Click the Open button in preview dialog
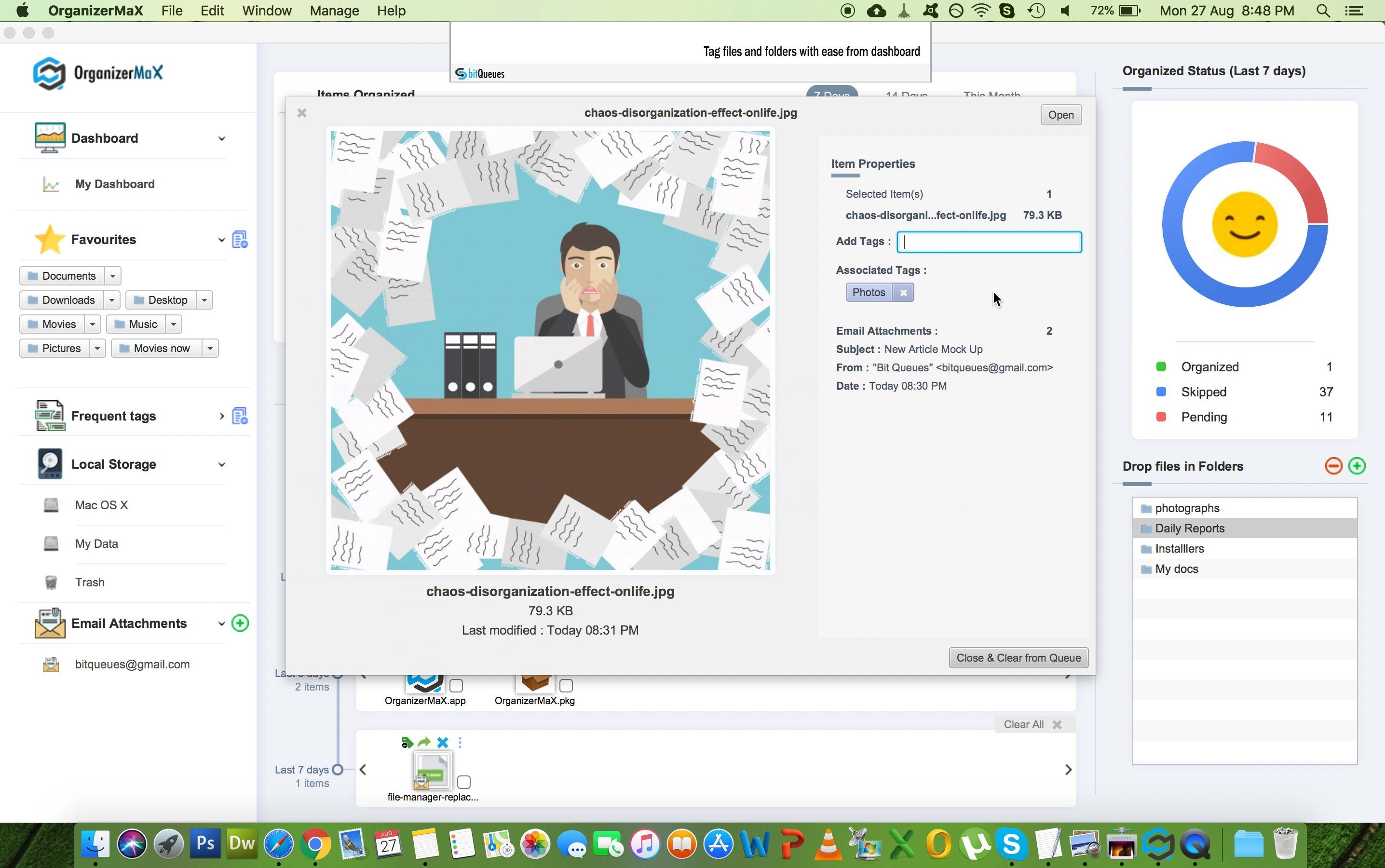1385x868 pixels. [x=1061, y=115]
